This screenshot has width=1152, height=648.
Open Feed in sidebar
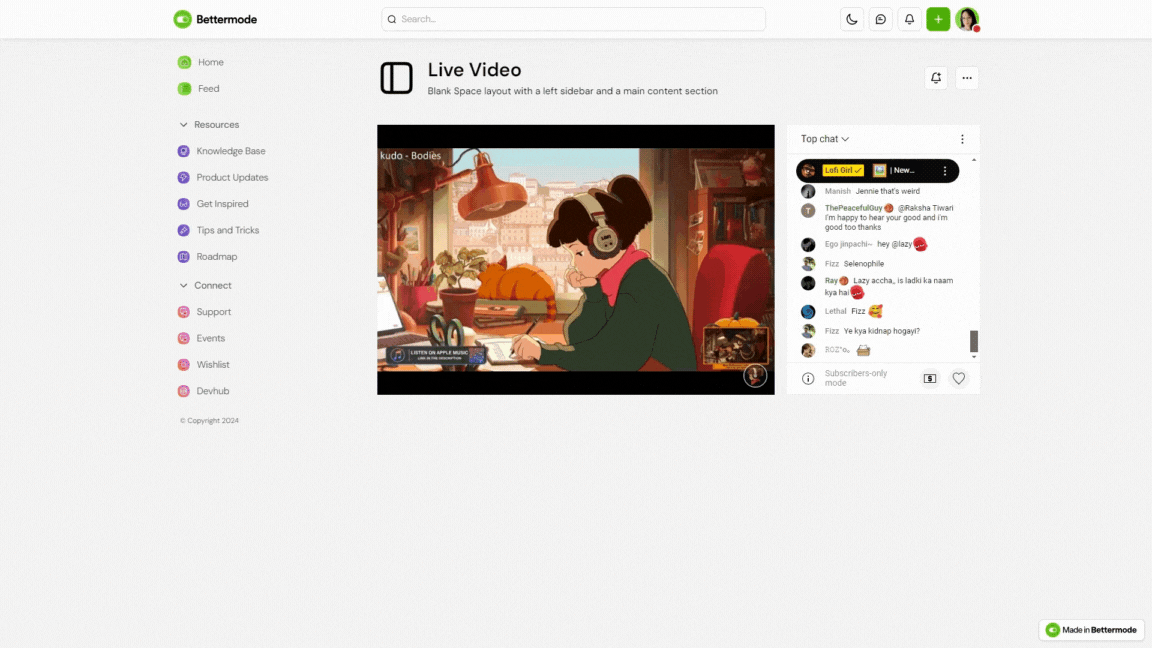click(209, 89)
